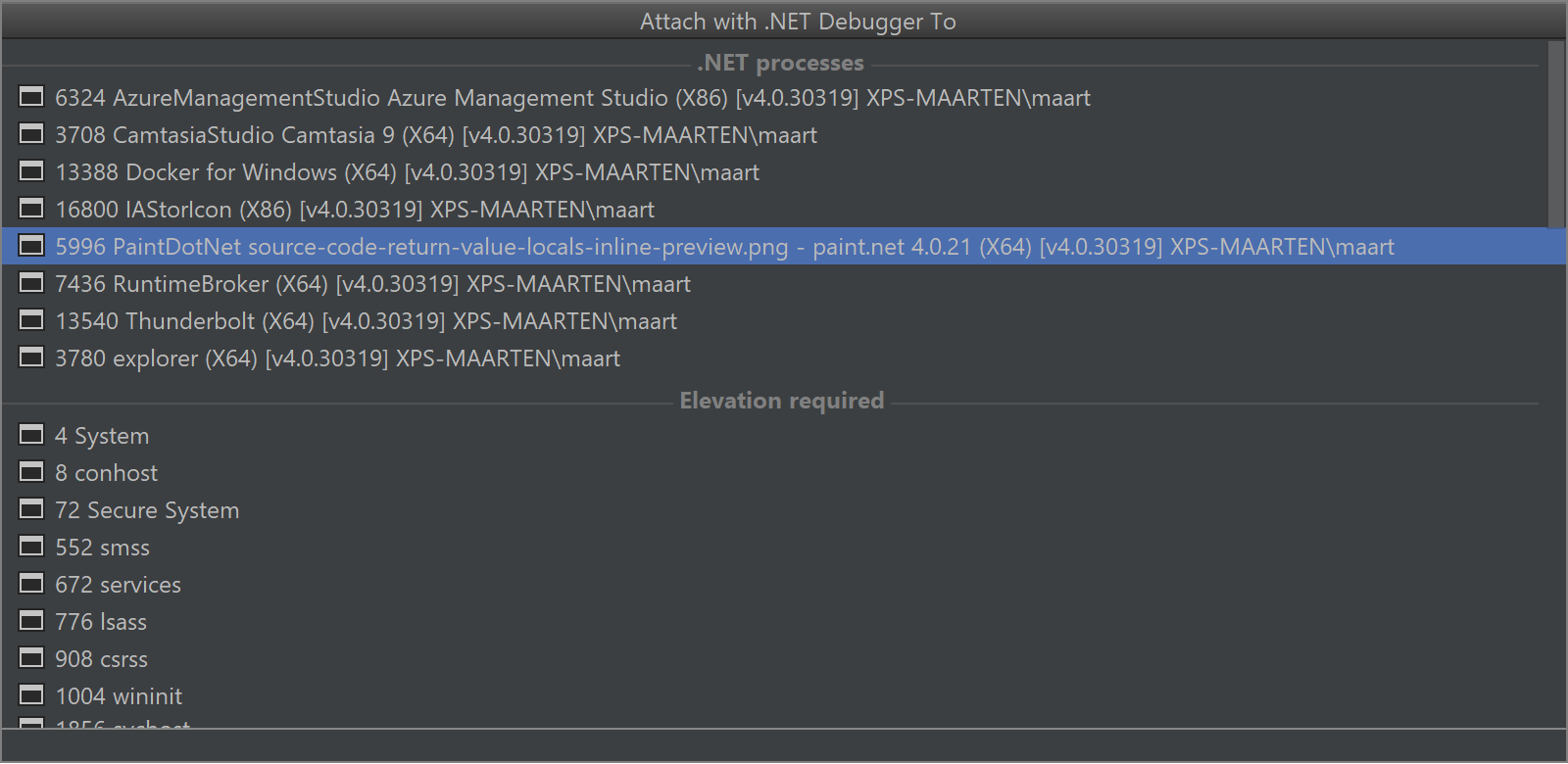Click the window icon beside 72 Secure System

(x=31, y=509)
